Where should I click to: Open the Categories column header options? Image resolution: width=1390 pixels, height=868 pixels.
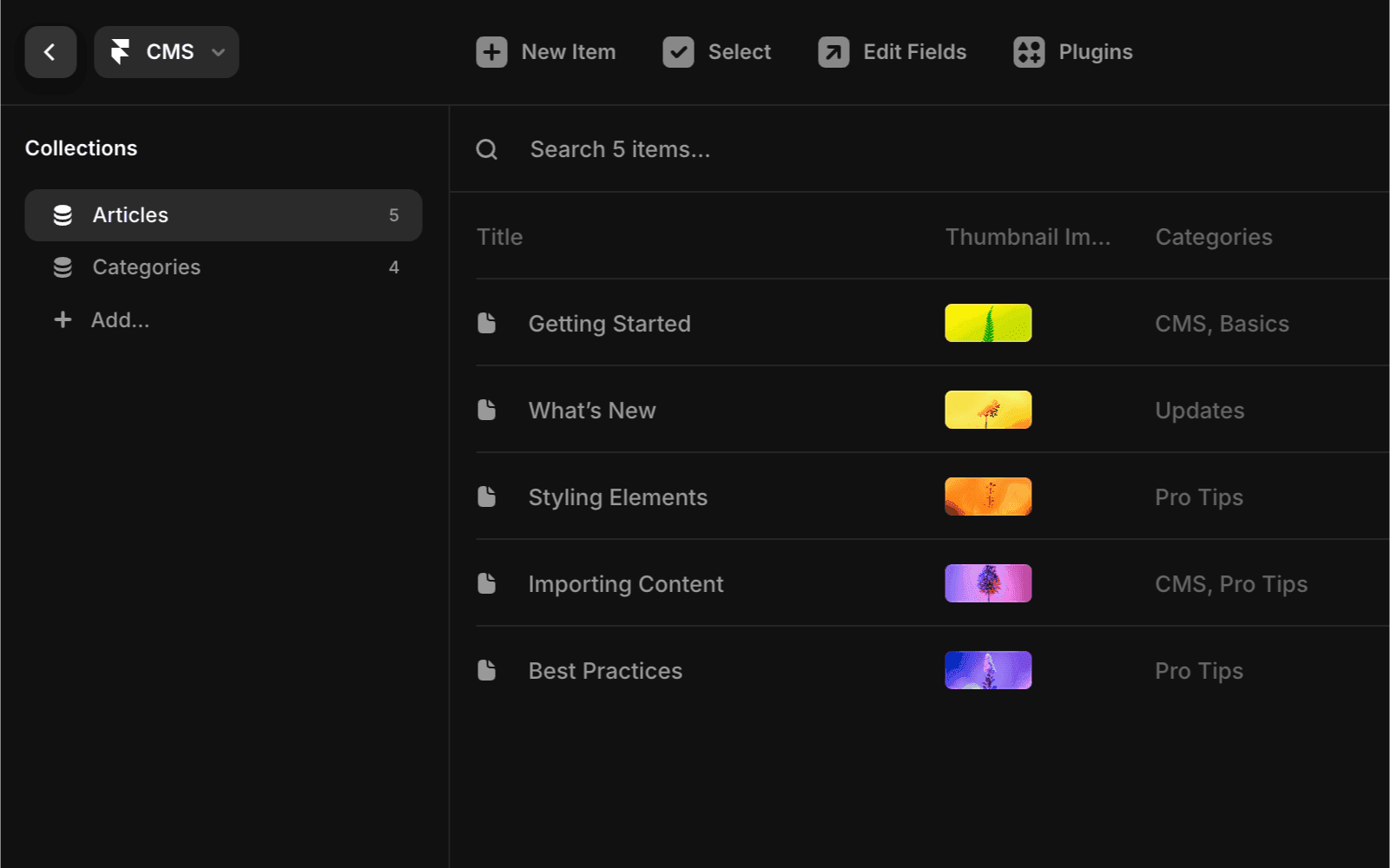point(1214,236)
